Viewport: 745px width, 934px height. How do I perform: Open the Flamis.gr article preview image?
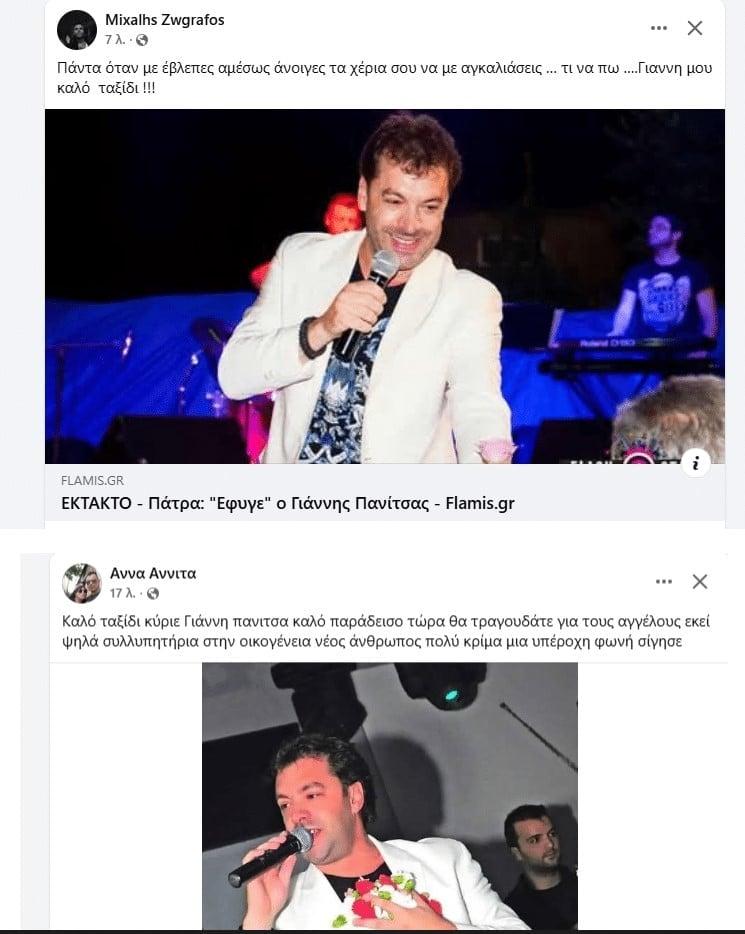(x=385, y=286)
